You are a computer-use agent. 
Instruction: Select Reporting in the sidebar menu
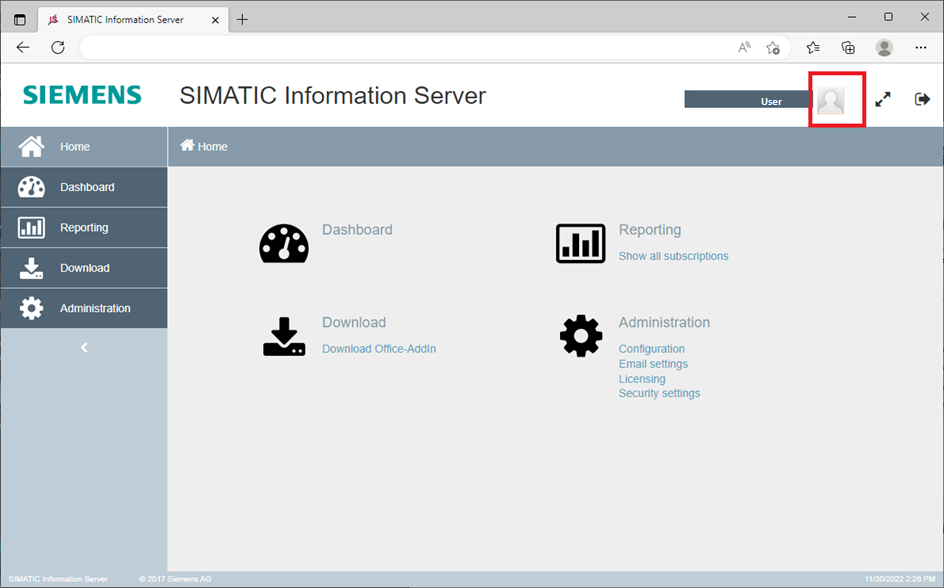pos(84,228)
